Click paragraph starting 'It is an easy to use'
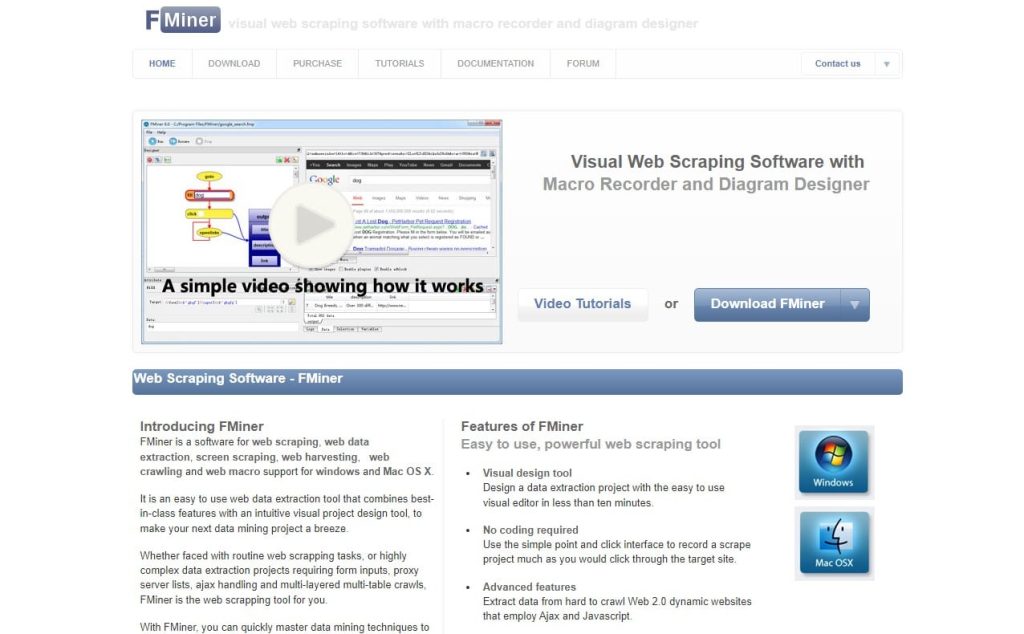 tap(287, 513)
